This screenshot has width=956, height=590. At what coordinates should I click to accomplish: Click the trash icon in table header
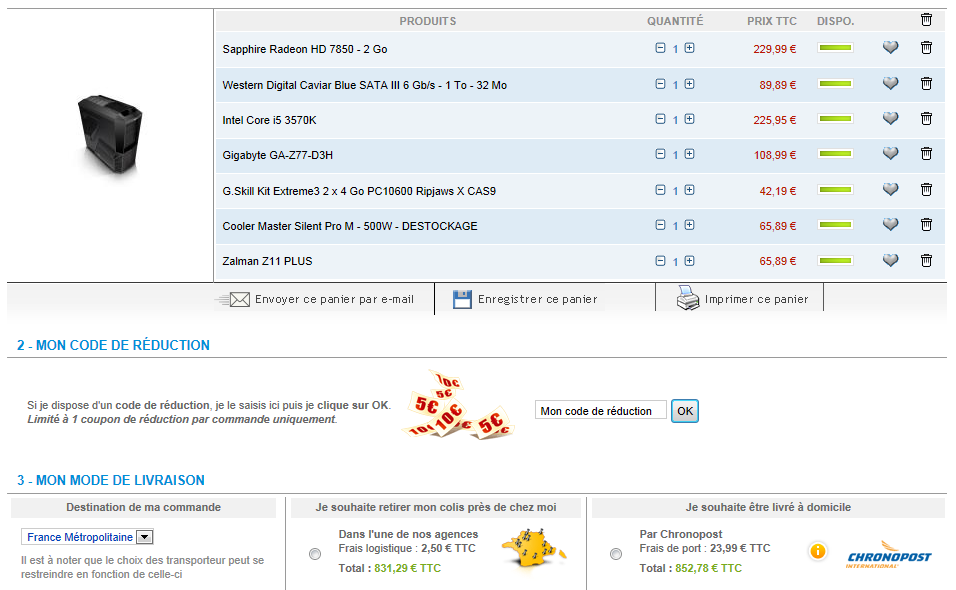pyautogui.click(x=926, y=20)
